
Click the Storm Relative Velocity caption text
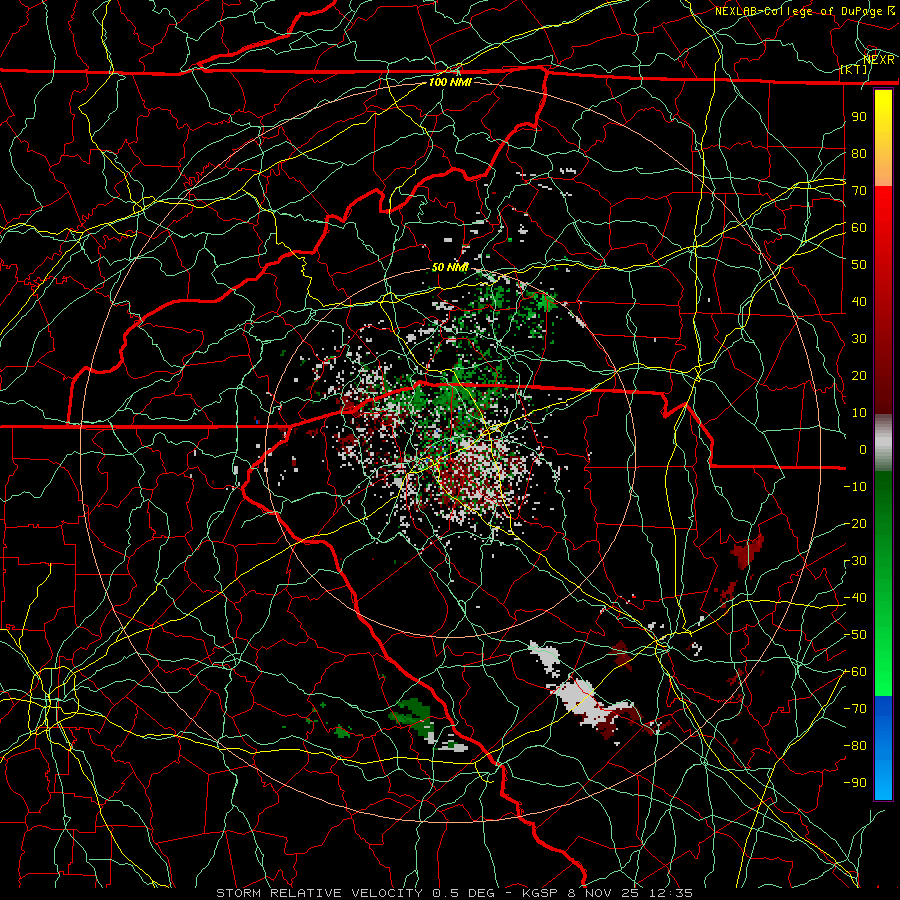click(454, 893)
